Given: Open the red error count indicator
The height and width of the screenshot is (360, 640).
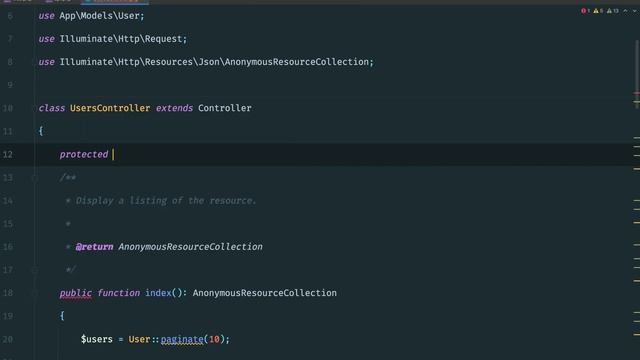Looking at the screenshot, I should 585,11.
